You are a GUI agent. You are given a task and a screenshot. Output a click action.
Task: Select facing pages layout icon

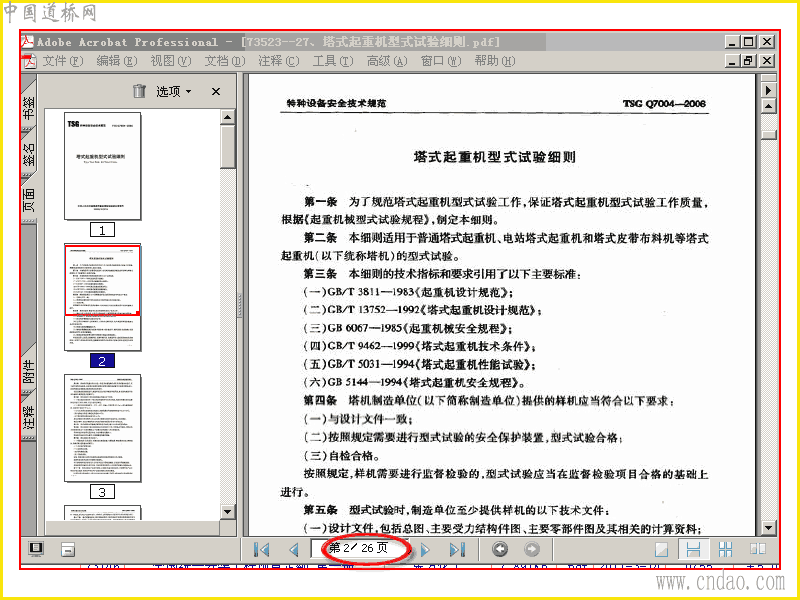[758, 549]
